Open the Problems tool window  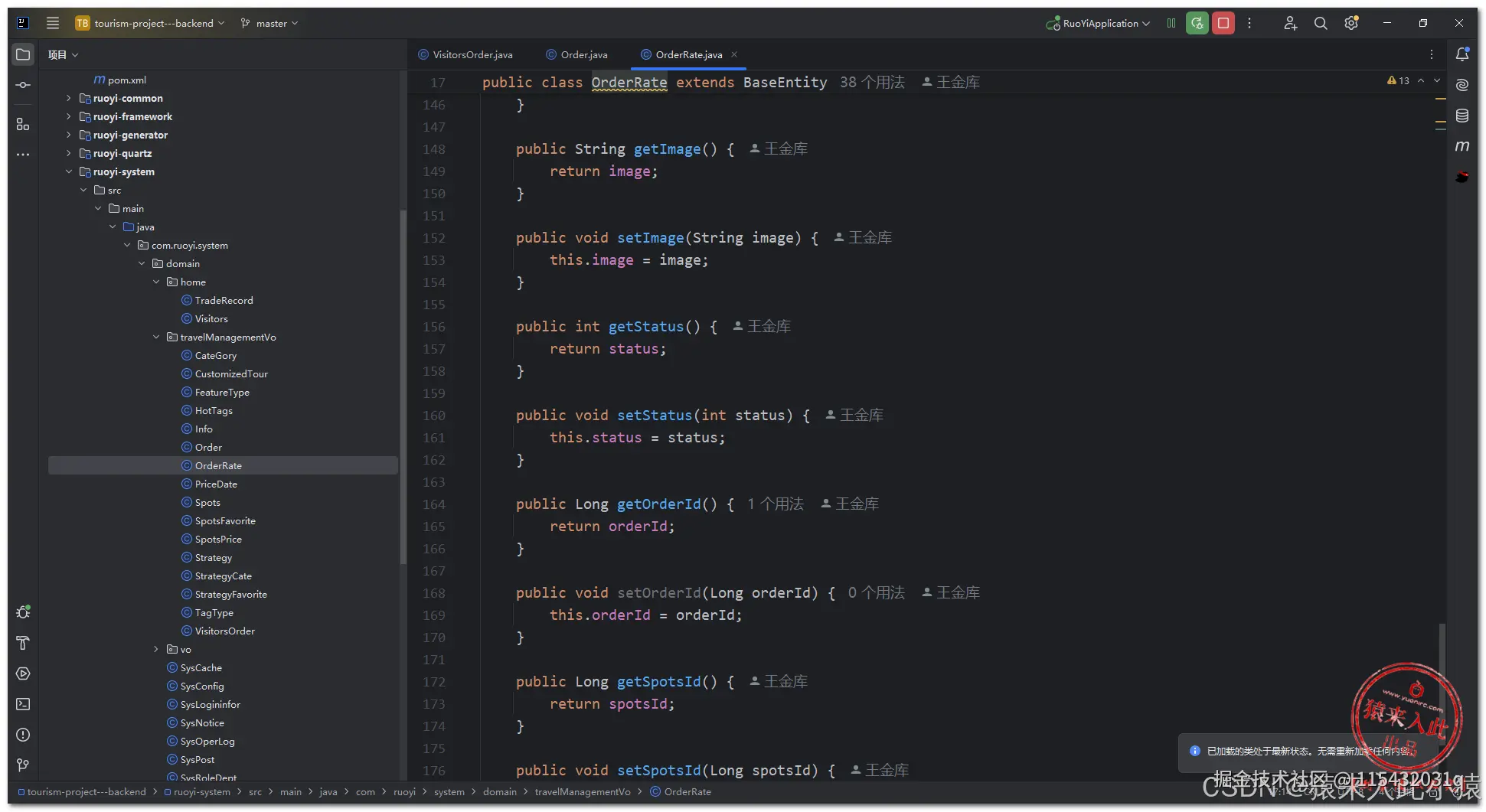coord(23,735)
